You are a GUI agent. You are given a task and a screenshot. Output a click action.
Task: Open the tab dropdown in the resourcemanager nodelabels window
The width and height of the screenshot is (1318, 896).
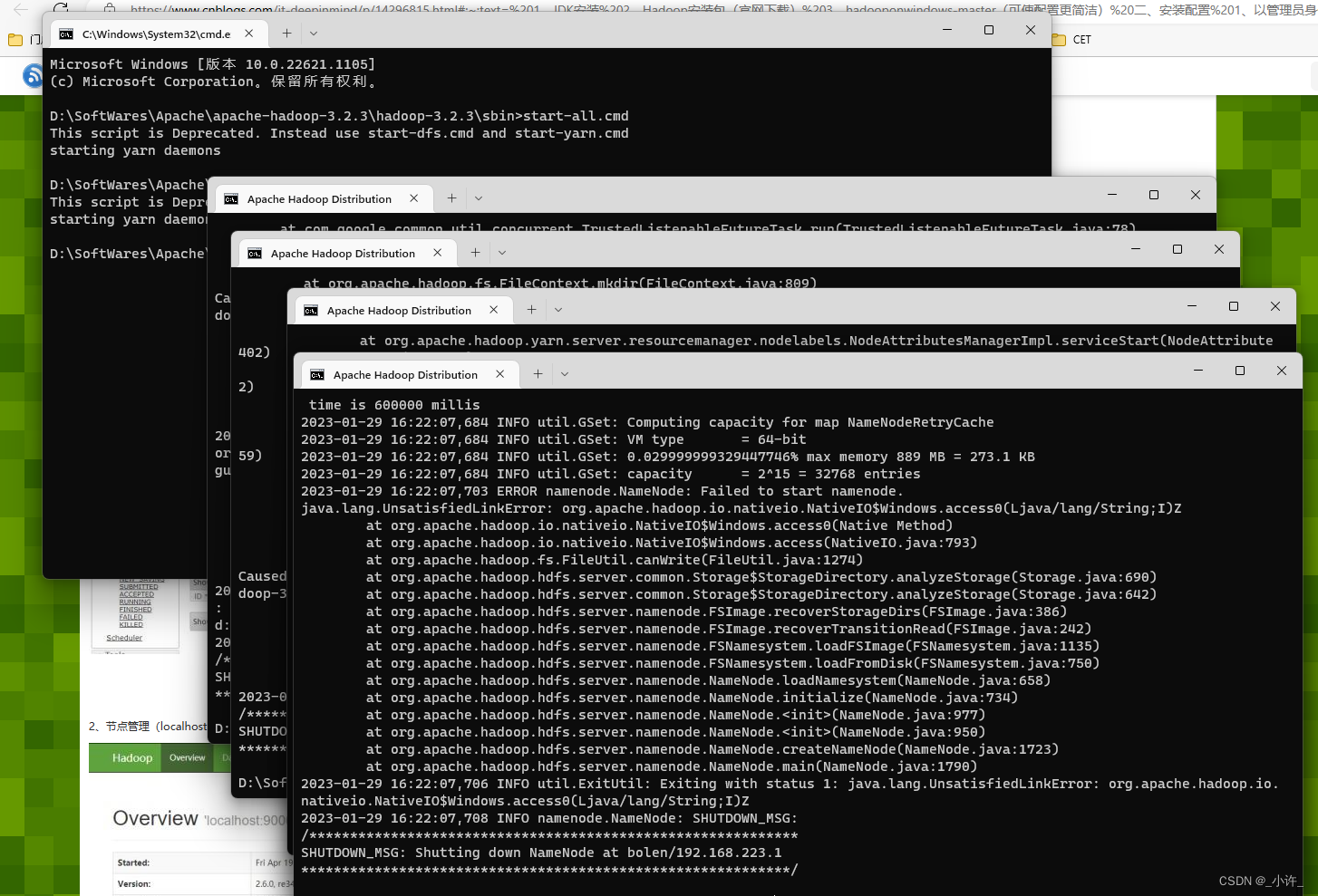pyautogui.click(x=558, y=310)
